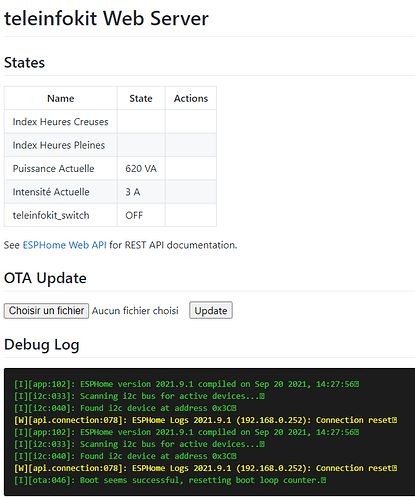Click the 620 VA state value
Screen dimensions: 415x500
click(x=141, y=169)
